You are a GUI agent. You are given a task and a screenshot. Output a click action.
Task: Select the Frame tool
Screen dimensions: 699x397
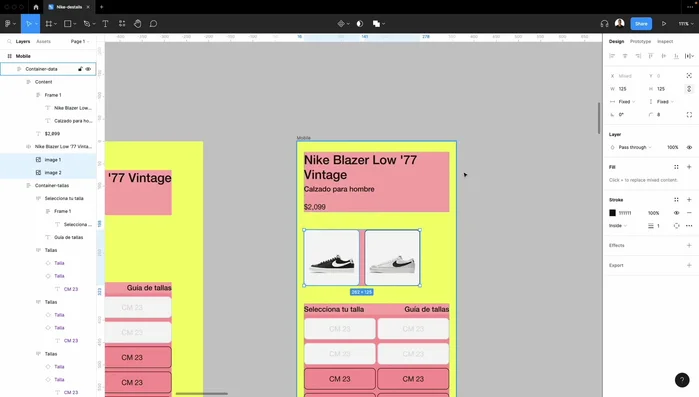(x=49, y=24)
